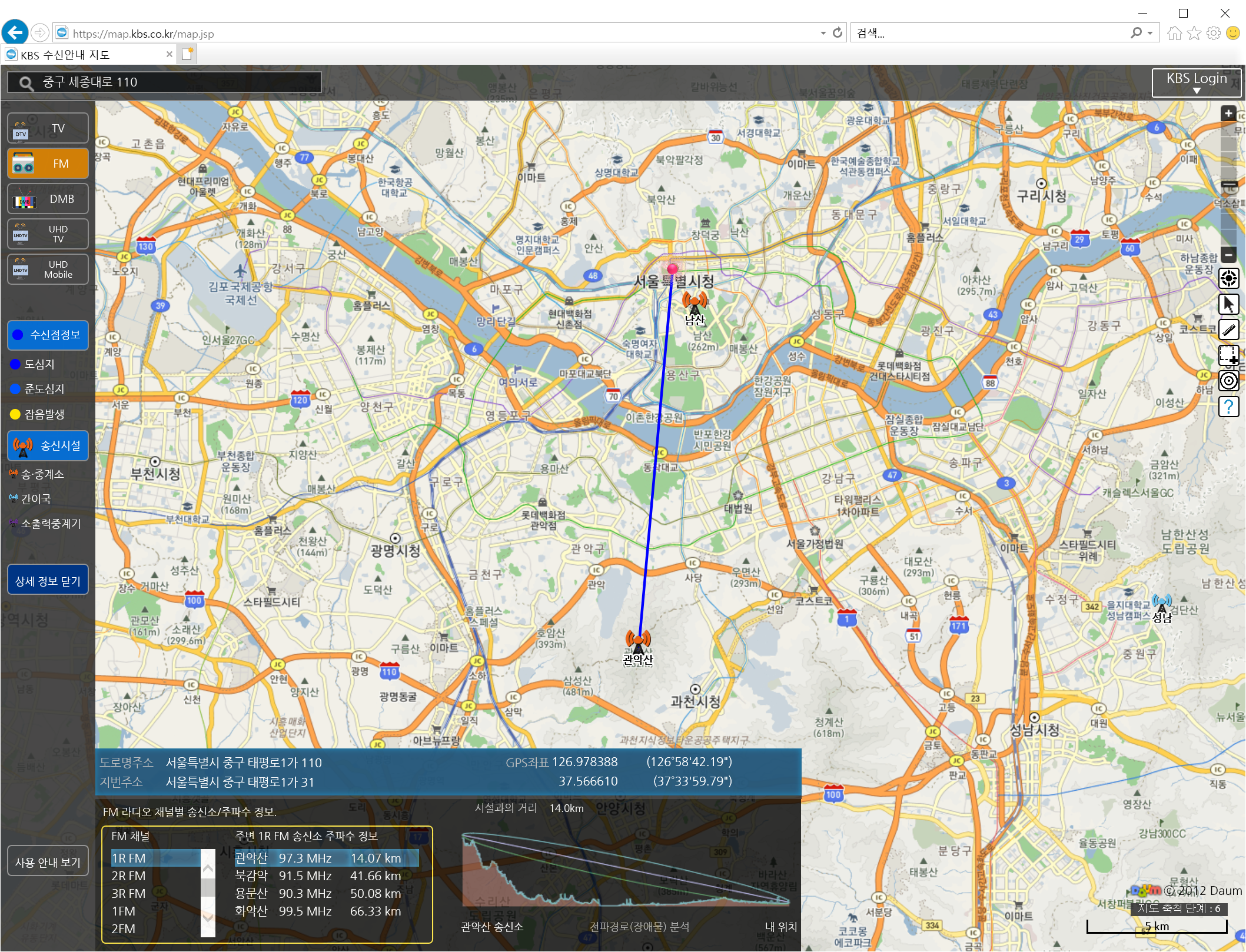This screenshot has height=952, width=1246.
Task: Open the address bar dropdown arrow
Action: (x=823, y=34)
